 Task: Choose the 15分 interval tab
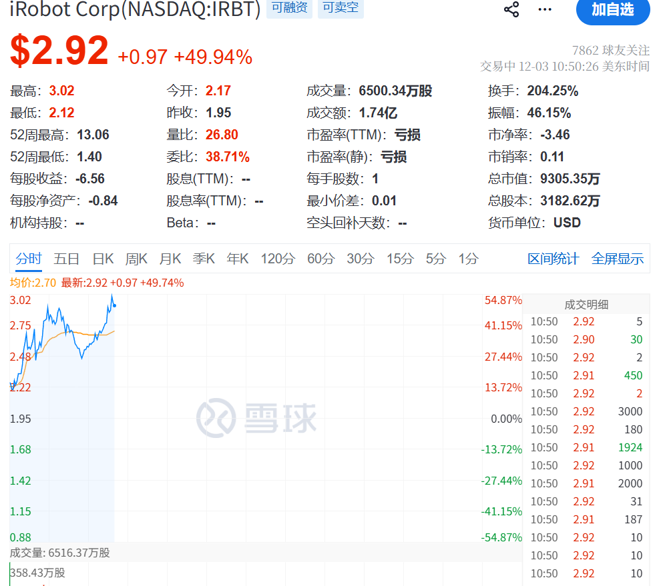[400, 259]
